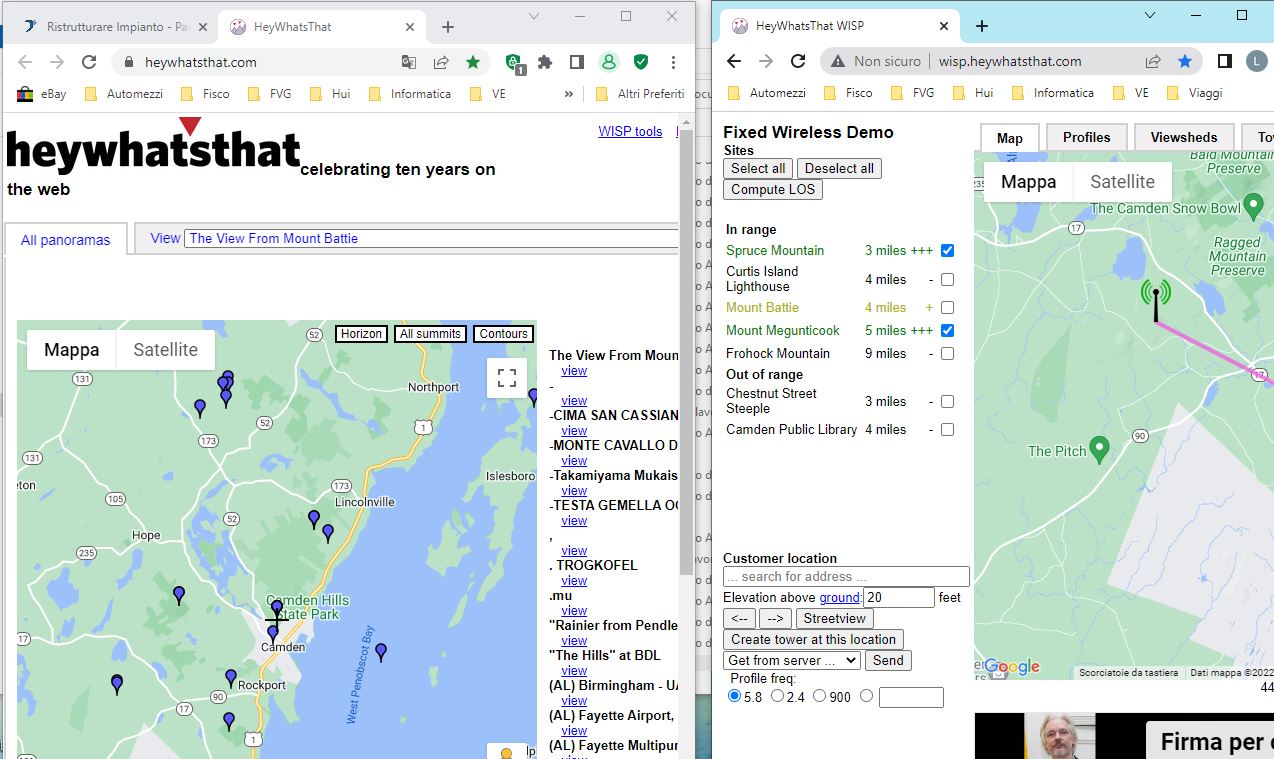Uncheck the Spruce Mountain site checkbox
The image size is (1274, 759).
(x=947, y=250)
